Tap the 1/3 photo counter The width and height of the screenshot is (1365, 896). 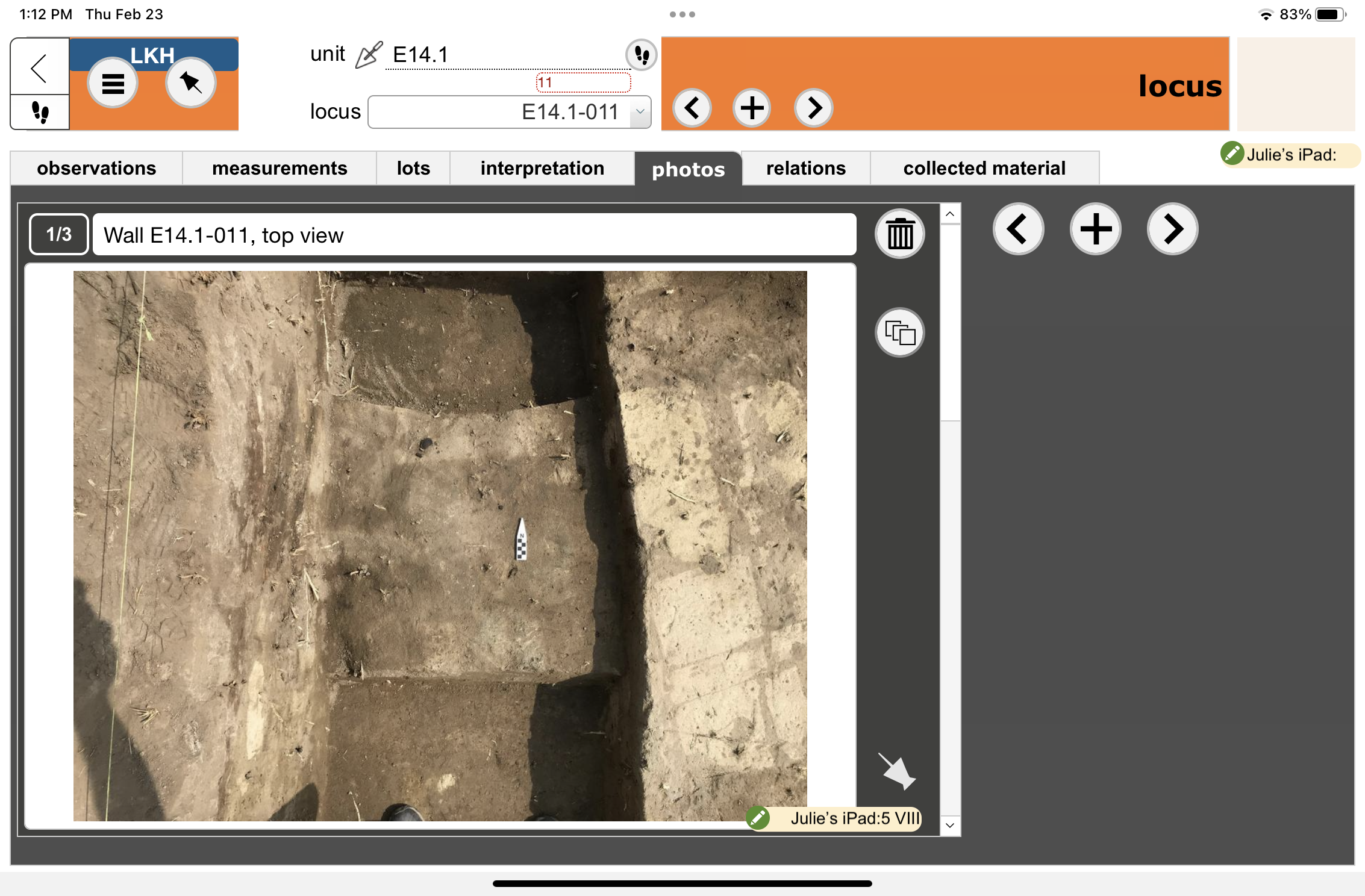coord(59,234)
